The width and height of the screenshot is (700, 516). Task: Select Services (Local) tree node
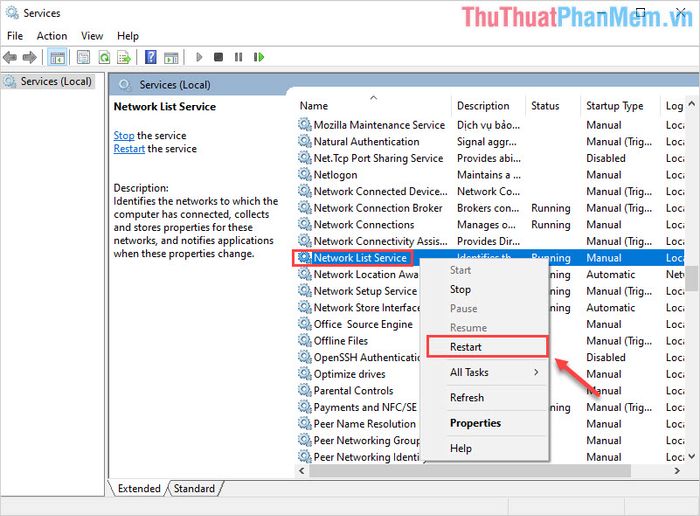coord(48,82)
